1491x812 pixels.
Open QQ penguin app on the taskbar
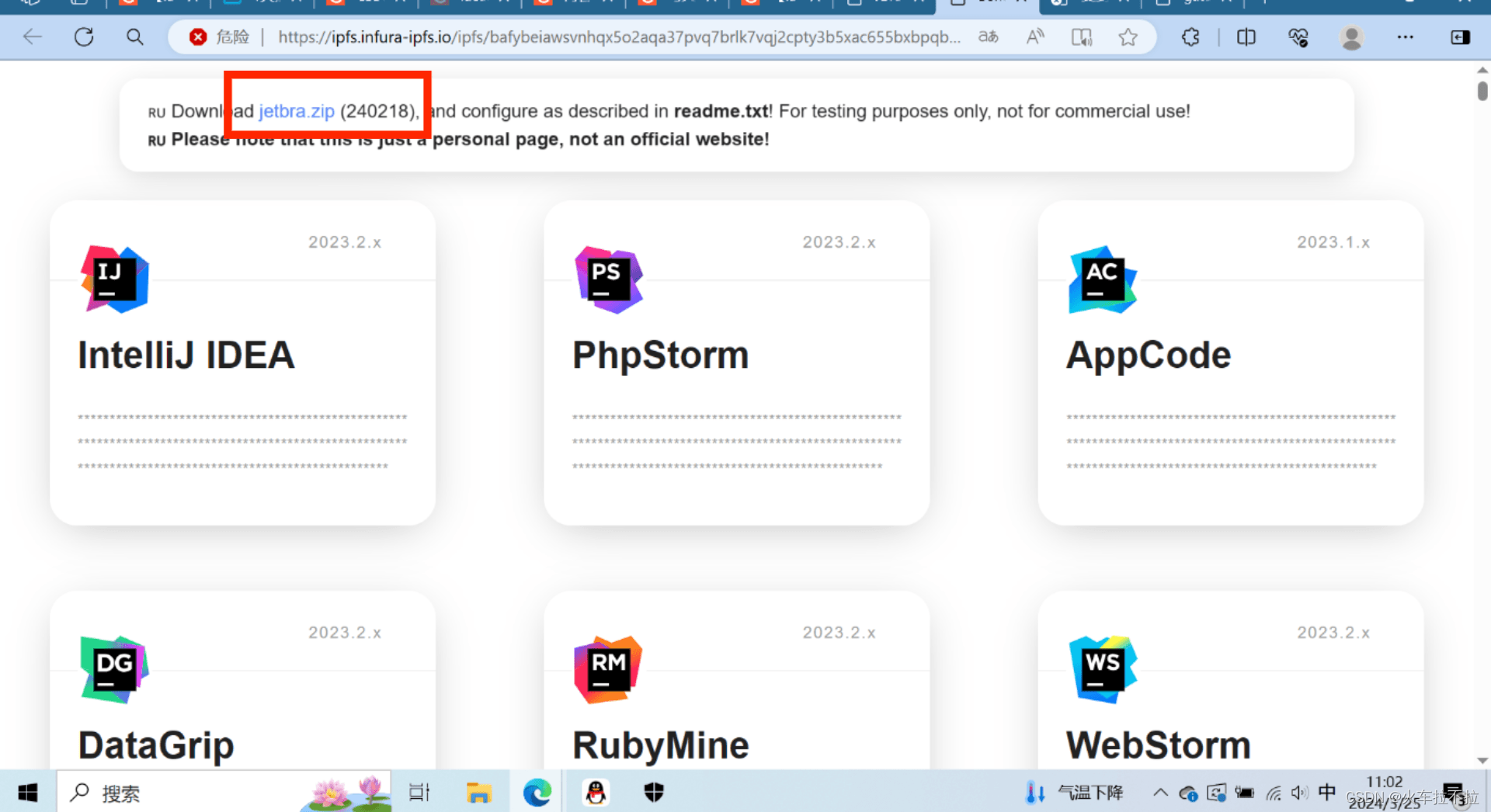point(596,793)
